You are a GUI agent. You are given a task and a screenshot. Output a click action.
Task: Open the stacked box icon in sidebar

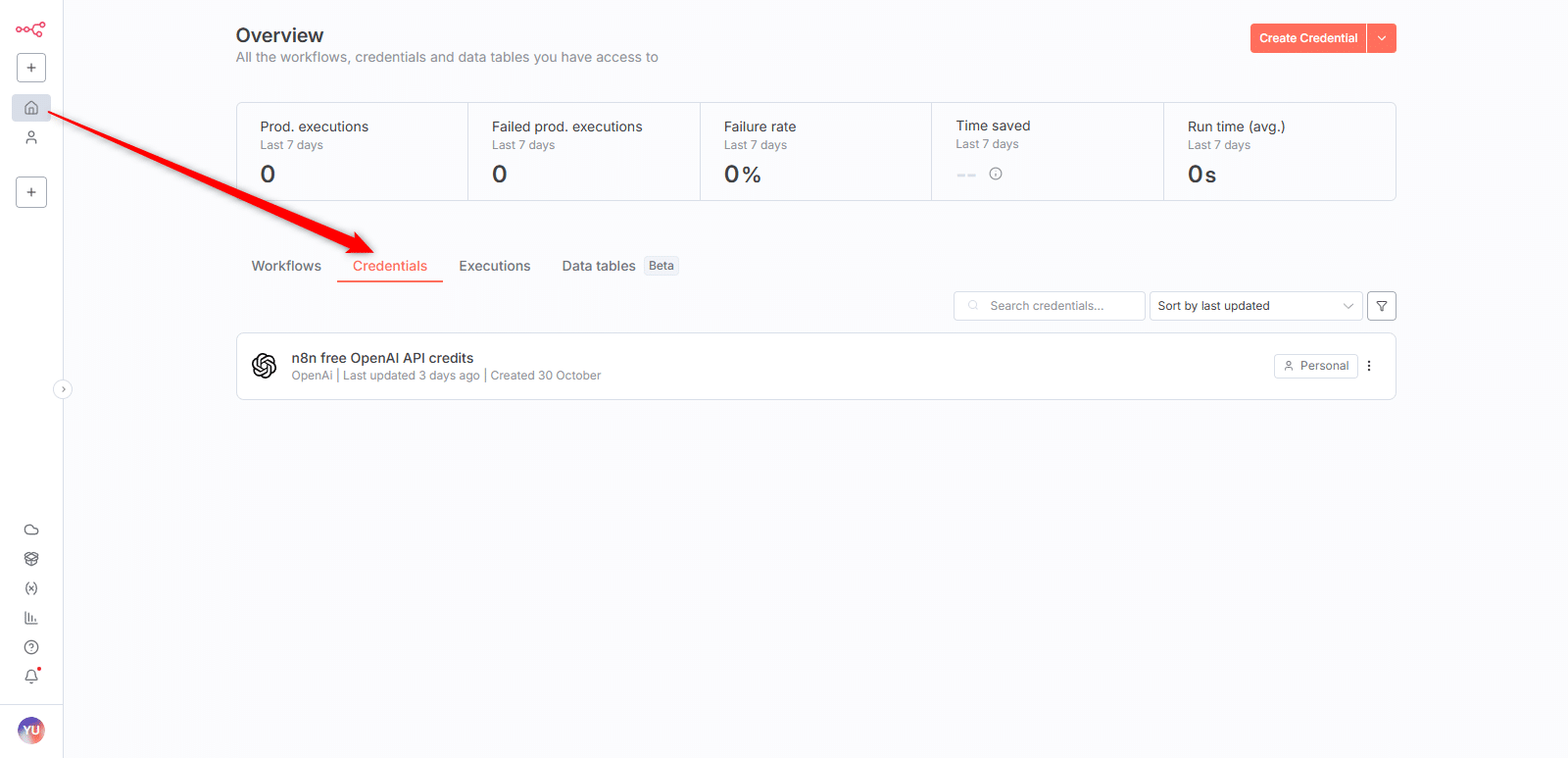tap(31, 559)
